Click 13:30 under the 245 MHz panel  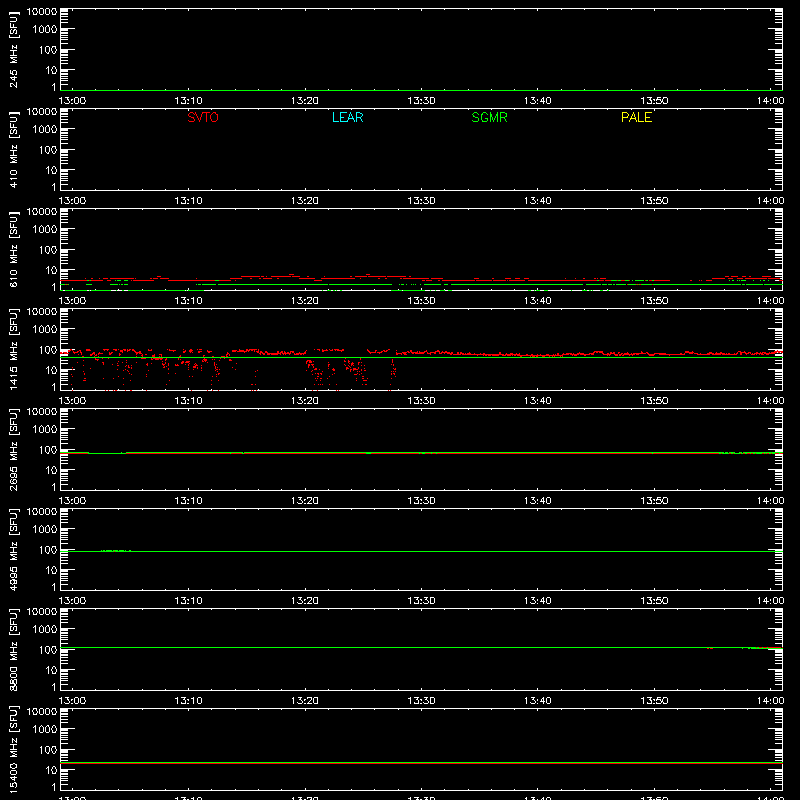(421, 101)
